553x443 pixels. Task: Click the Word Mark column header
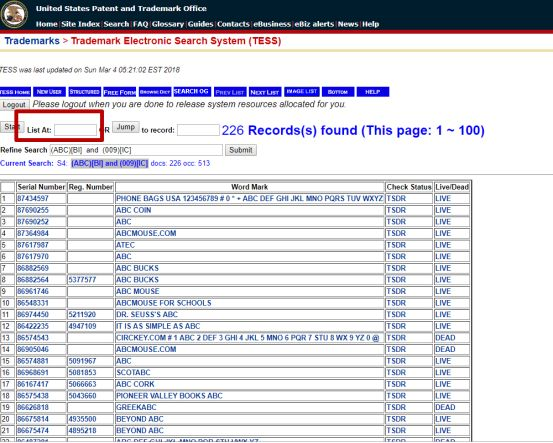point(249,187)
